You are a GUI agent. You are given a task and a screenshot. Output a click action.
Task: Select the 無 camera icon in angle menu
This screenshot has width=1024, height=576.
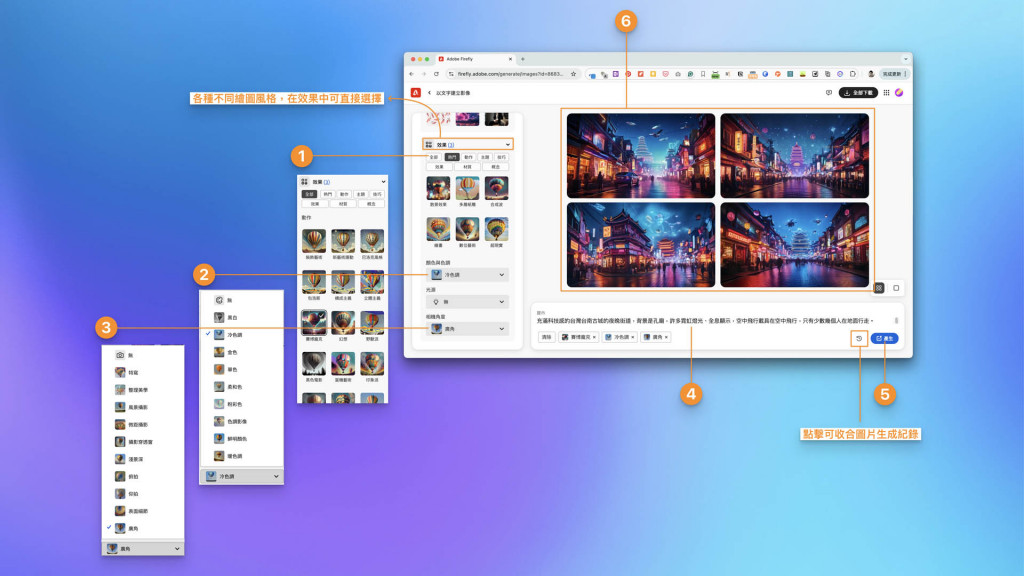120,355
